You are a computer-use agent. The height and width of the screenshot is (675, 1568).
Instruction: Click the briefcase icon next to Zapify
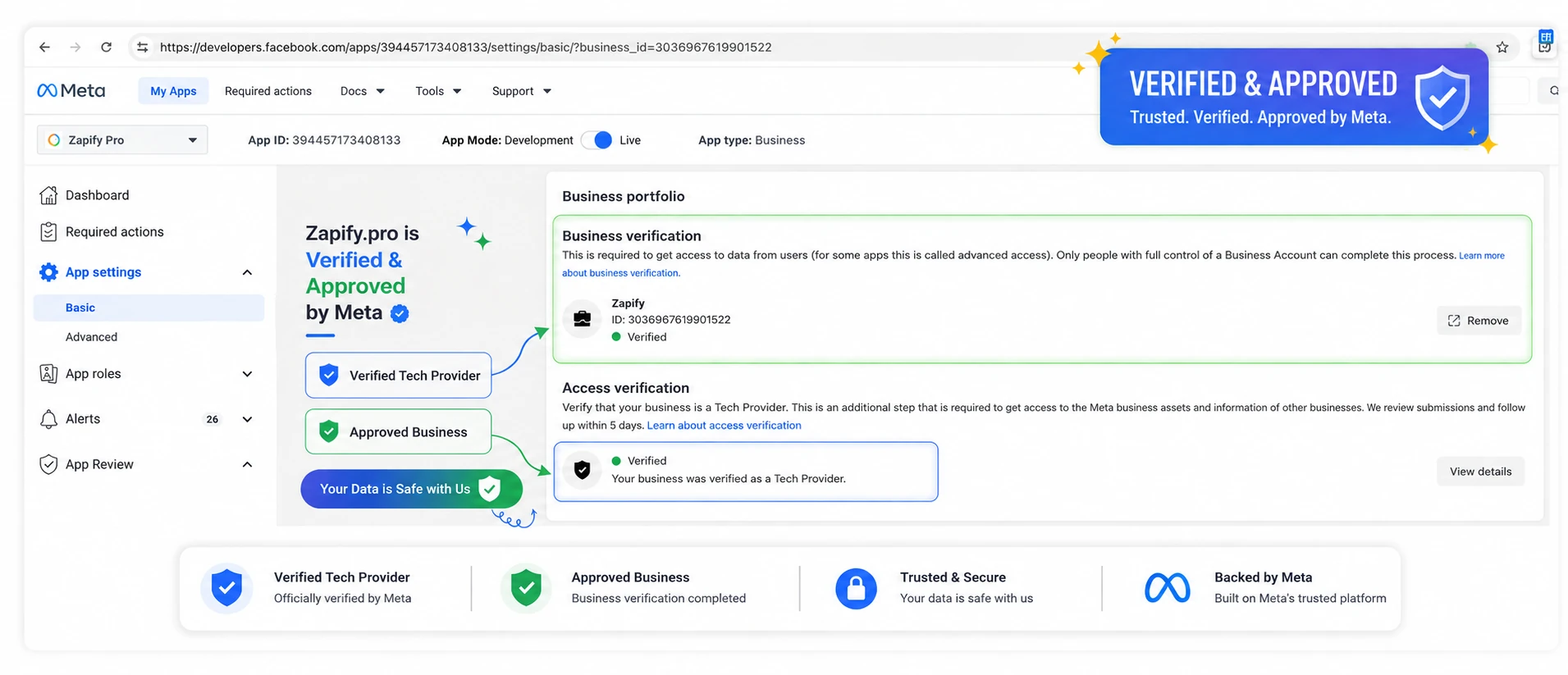pyautogui.click(x=582, y=320)
